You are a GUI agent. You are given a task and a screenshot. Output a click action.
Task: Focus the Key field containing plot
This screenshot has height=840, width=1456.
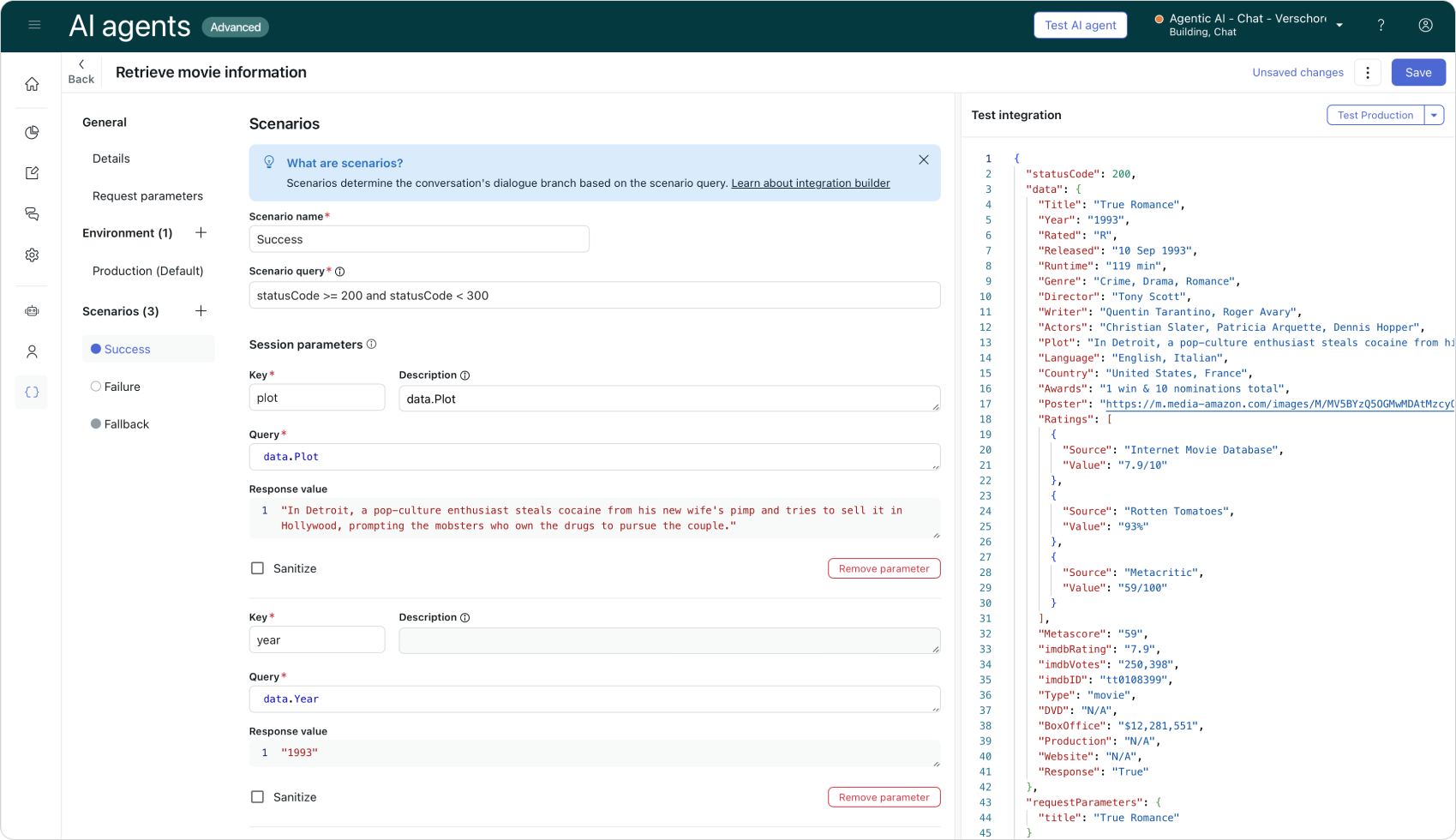317,398
